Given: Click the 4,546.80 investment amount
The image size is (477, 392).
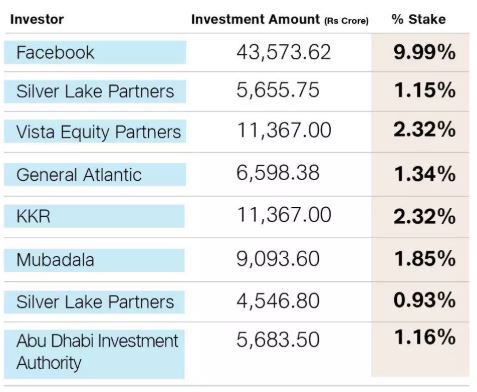Looking at the screenshot, I should coord(278,301).
